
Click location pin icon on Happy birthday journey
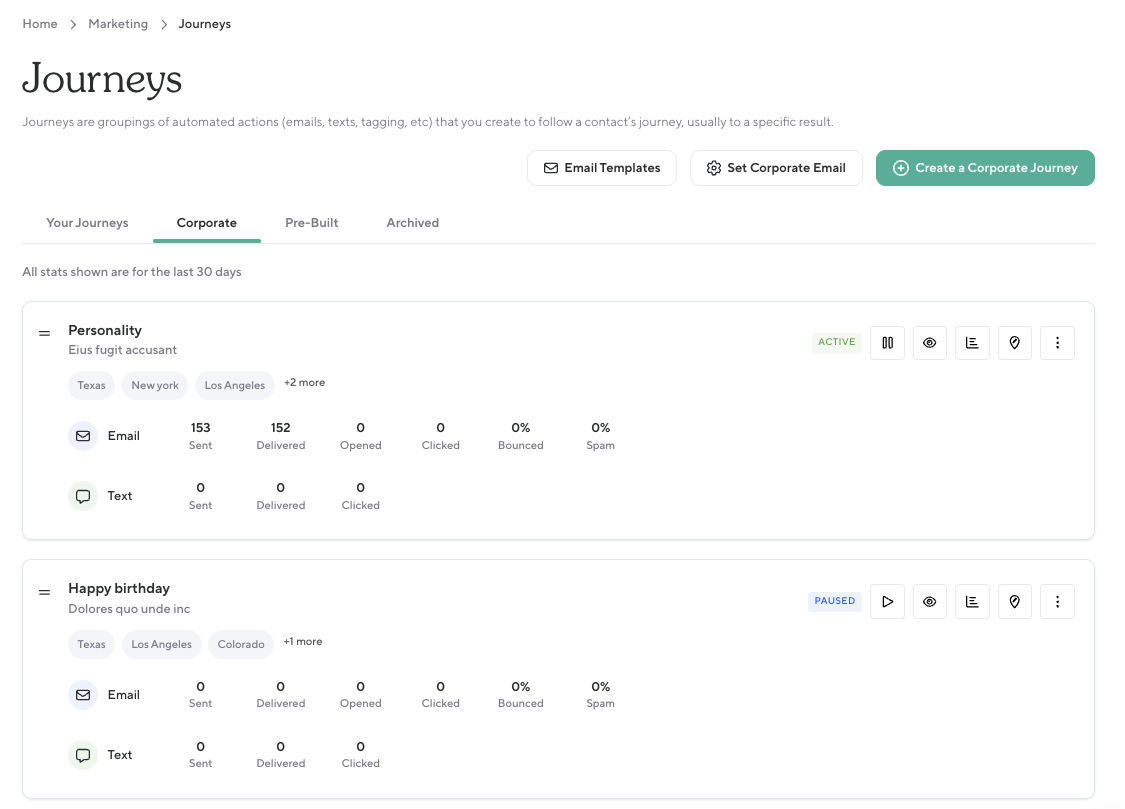pos(1015,602)
